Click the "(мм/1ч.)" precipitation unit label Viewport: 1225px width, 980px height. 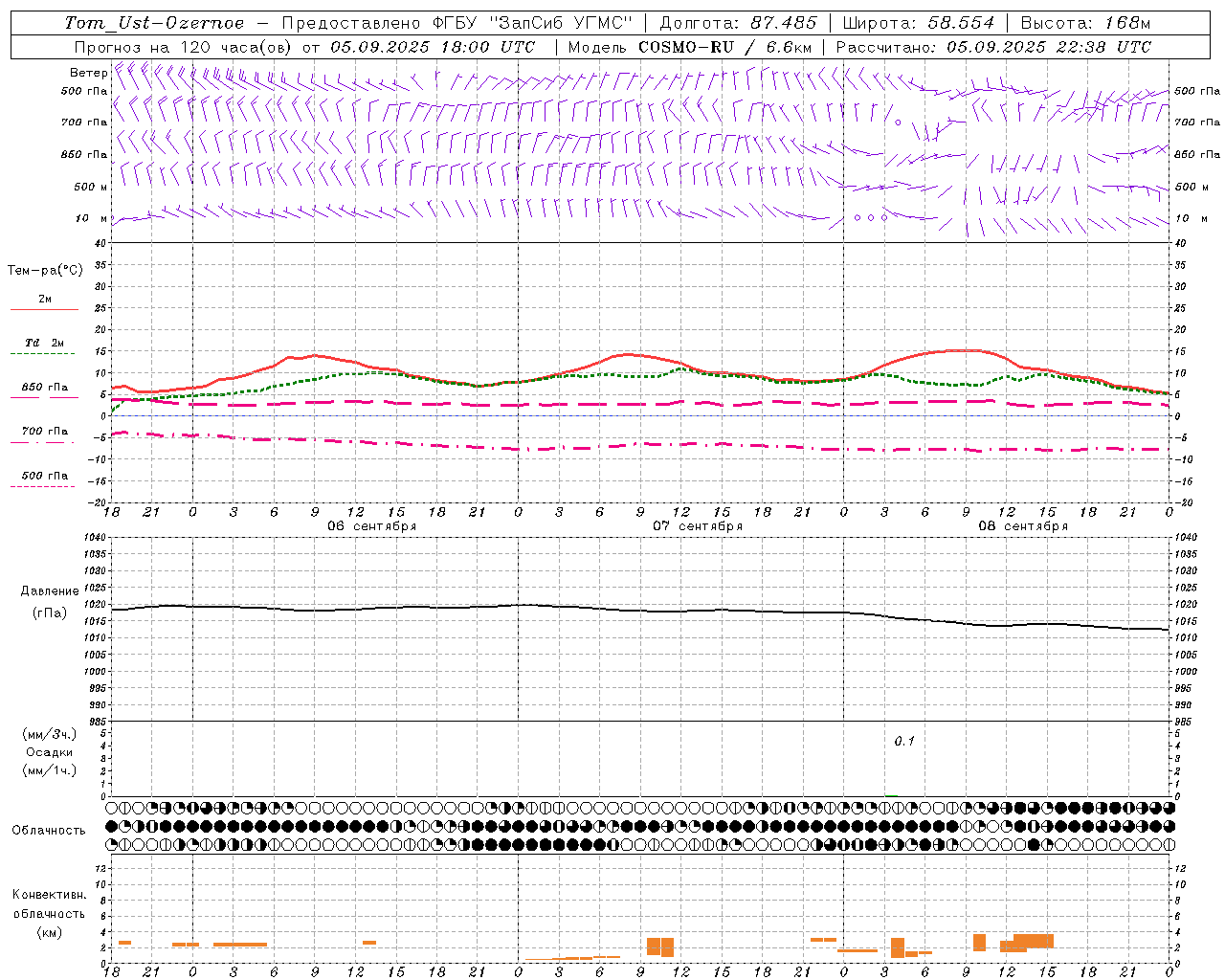click(x=50, y=770)
